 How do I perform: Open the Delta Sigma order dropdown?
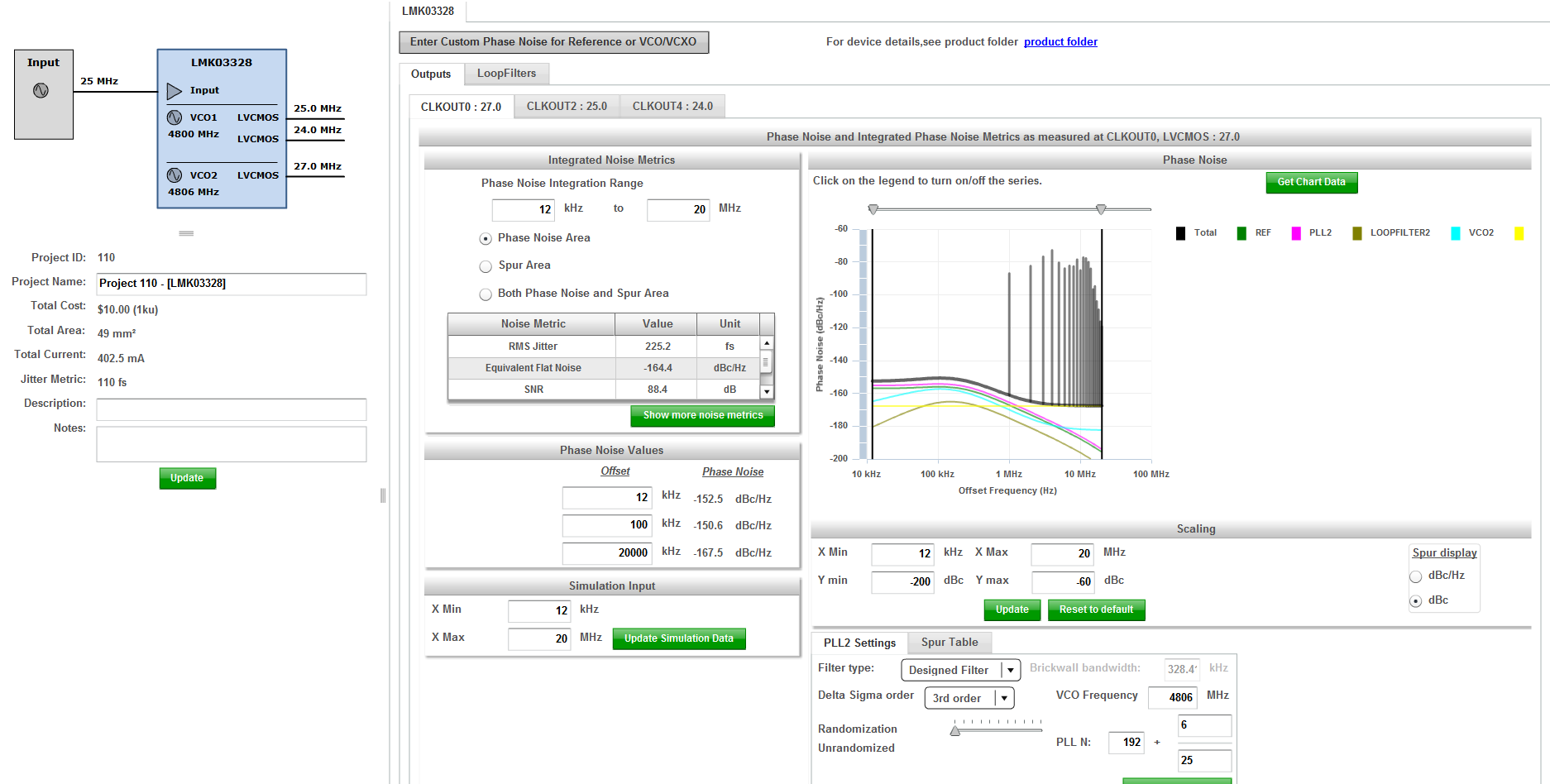point(969,698)
